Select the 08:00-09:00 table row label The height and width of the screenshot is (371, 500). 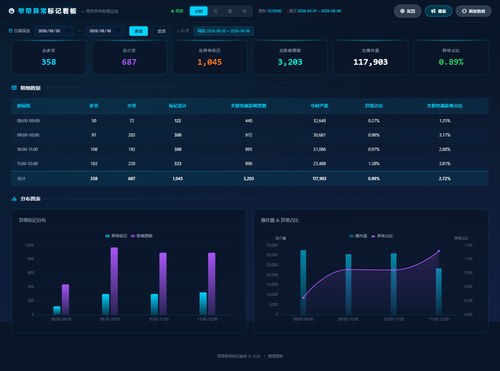tap(28, 121)
